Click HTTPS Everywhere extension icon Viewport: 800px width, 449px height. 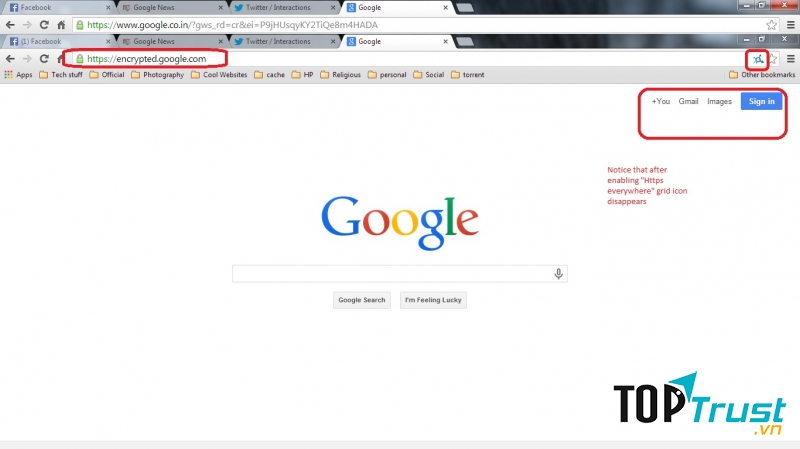[758, 60]
